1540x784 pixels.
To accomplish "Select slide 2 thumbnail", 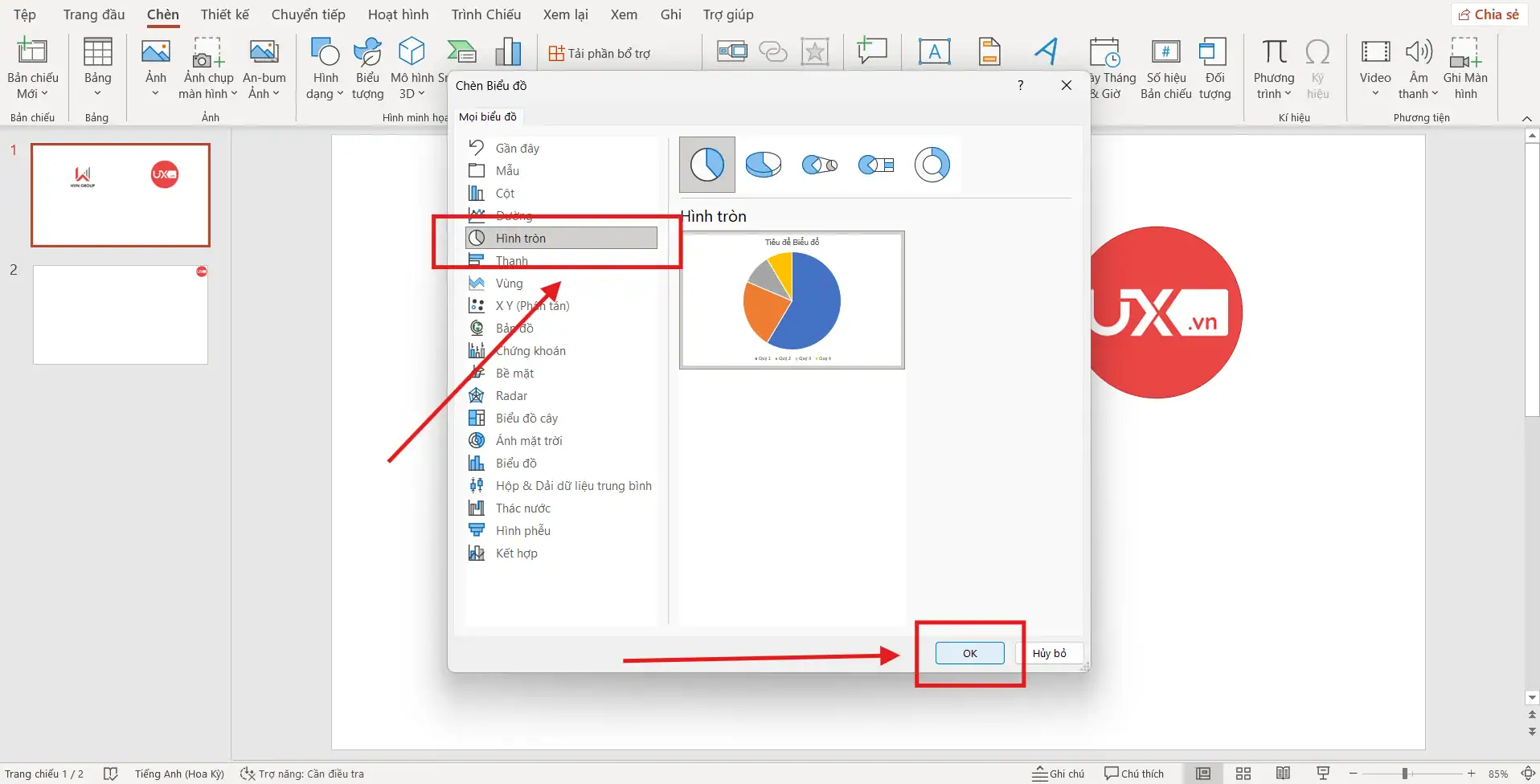I will 121,315.
